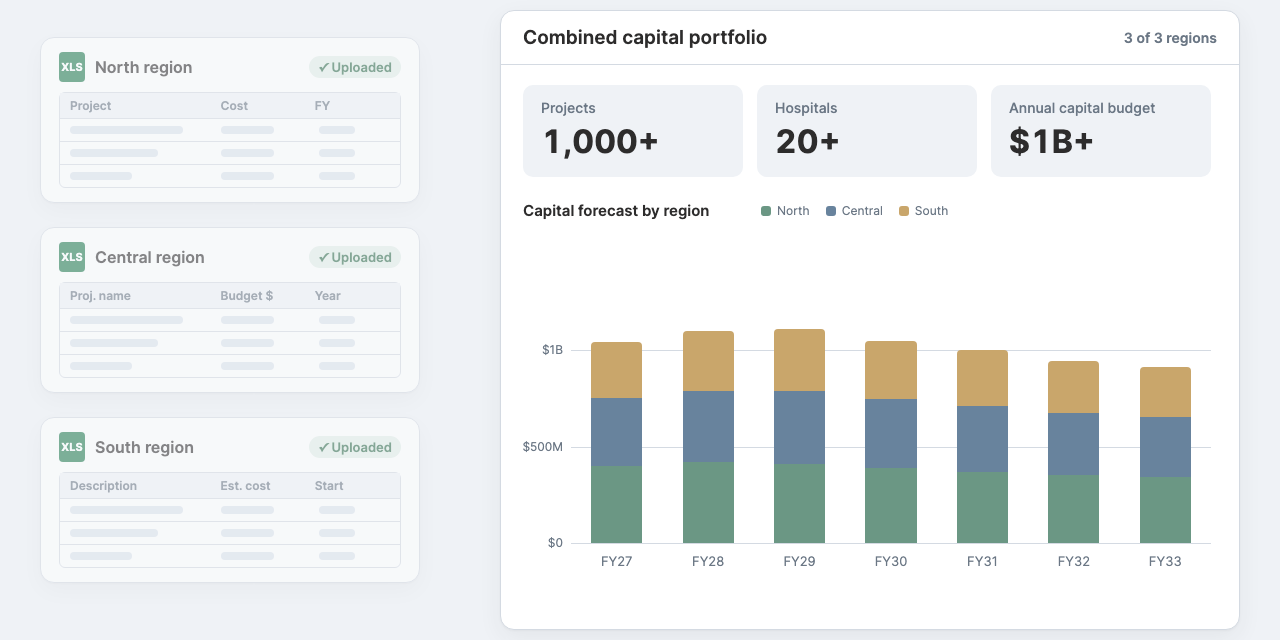Click the Description column header

[103, 486]
